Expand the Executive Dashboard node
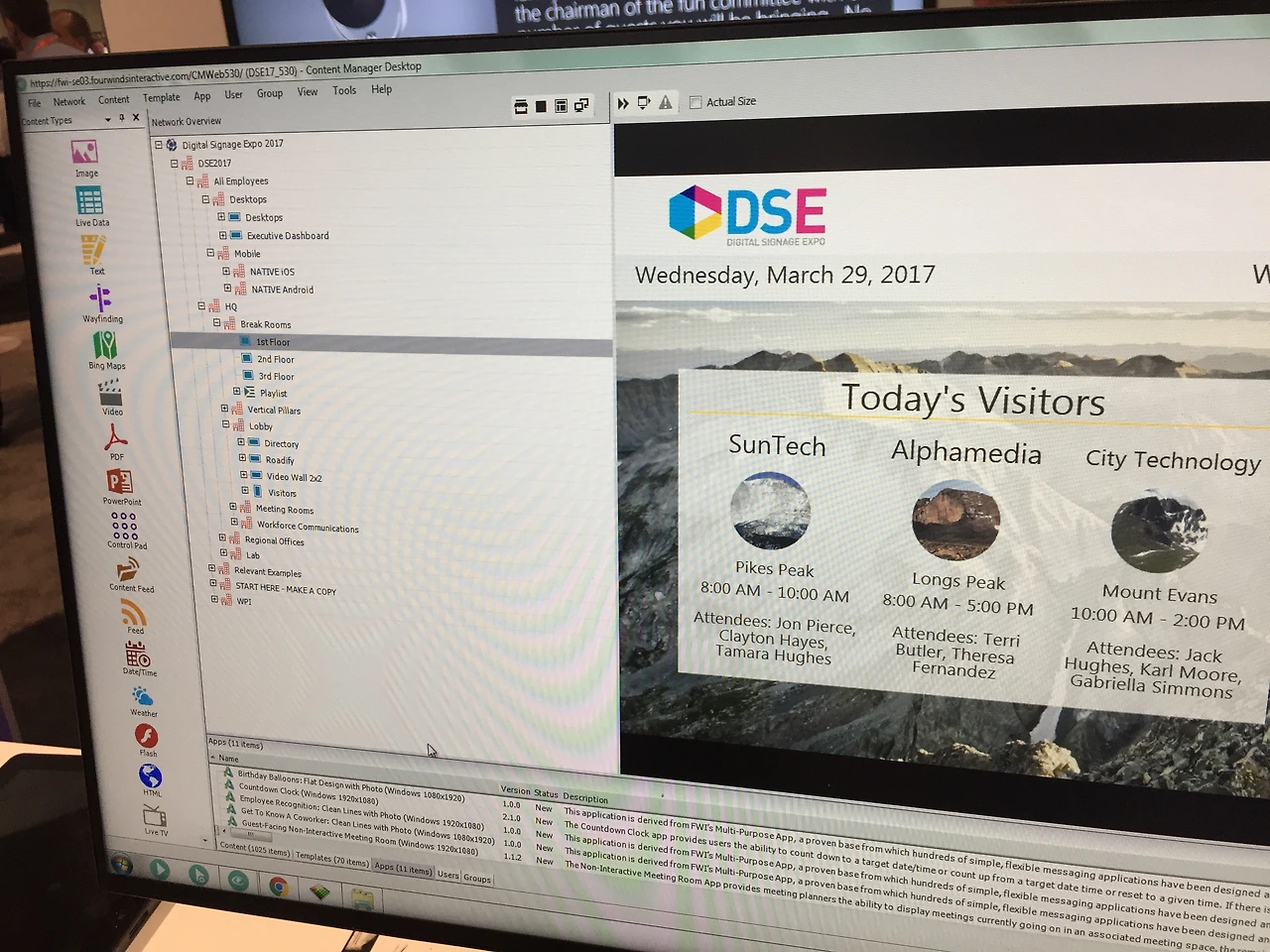Viewport: 1270px width, 952px height. pos(222,236)
